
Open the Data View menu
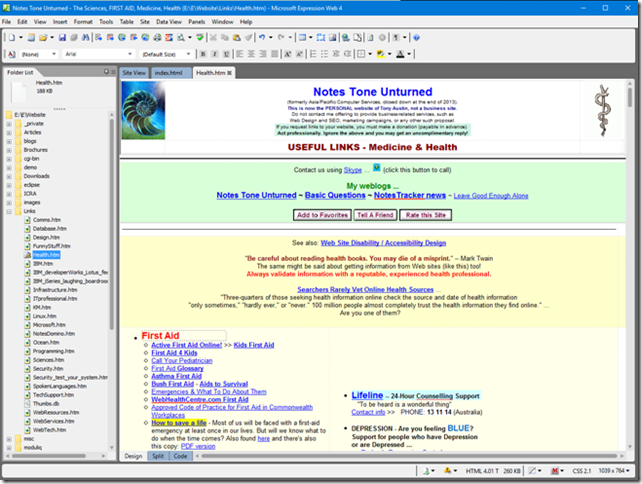coord(169,22)
